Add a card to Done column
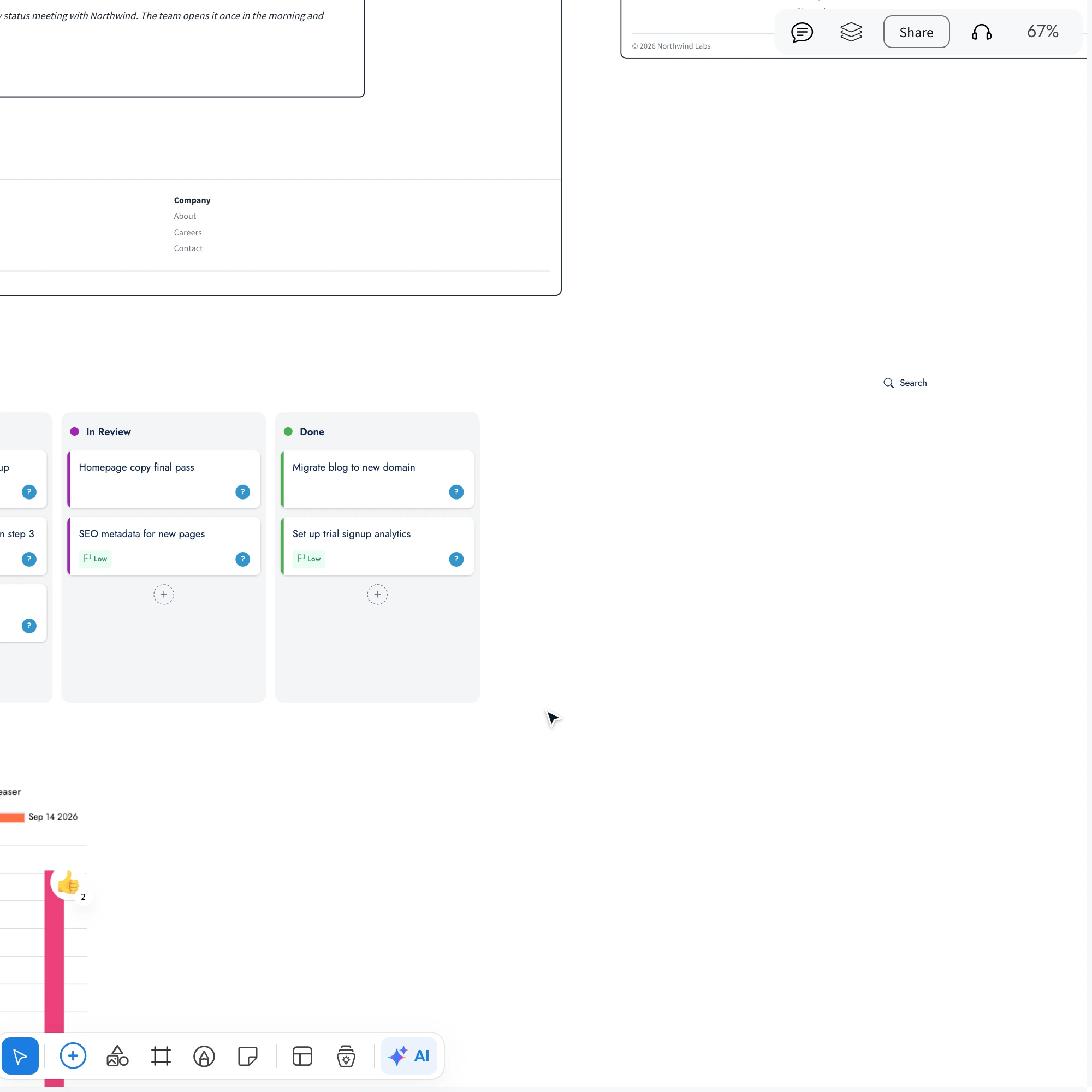This screenshot has height=1092, width=1092. 378,595
